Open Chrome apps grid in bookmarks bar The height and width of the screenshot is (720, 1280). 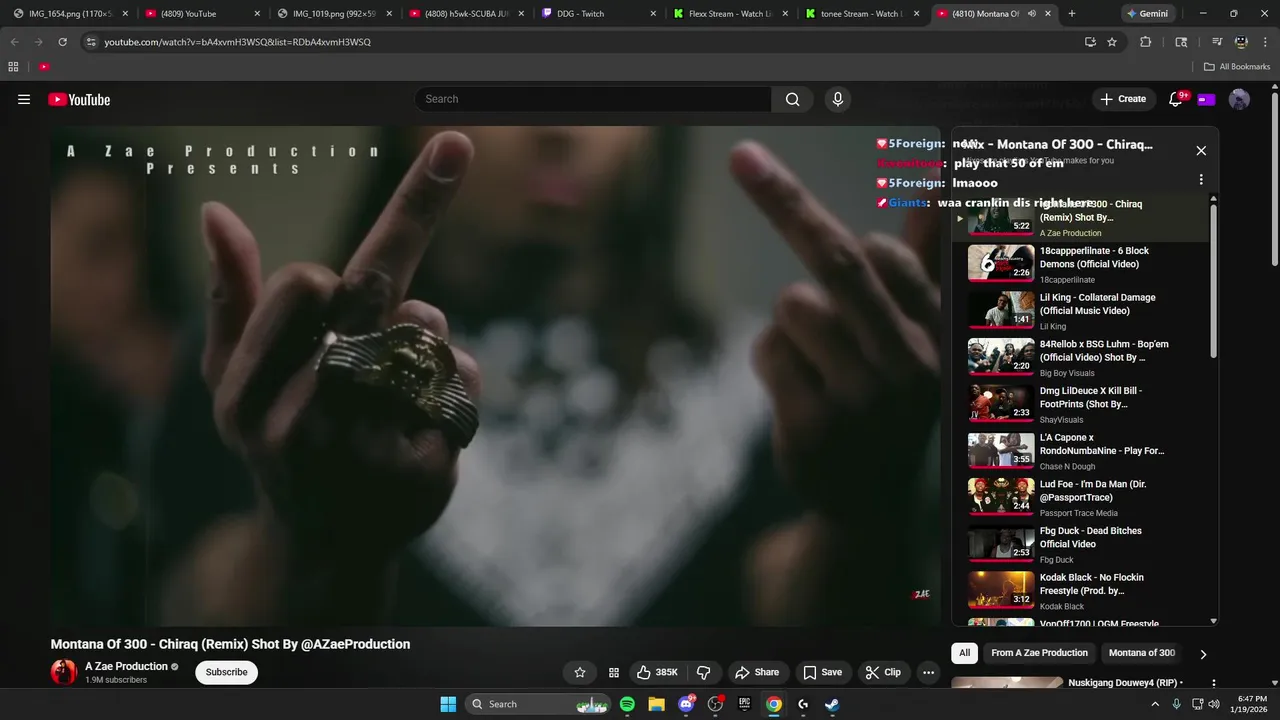[13, 67]
